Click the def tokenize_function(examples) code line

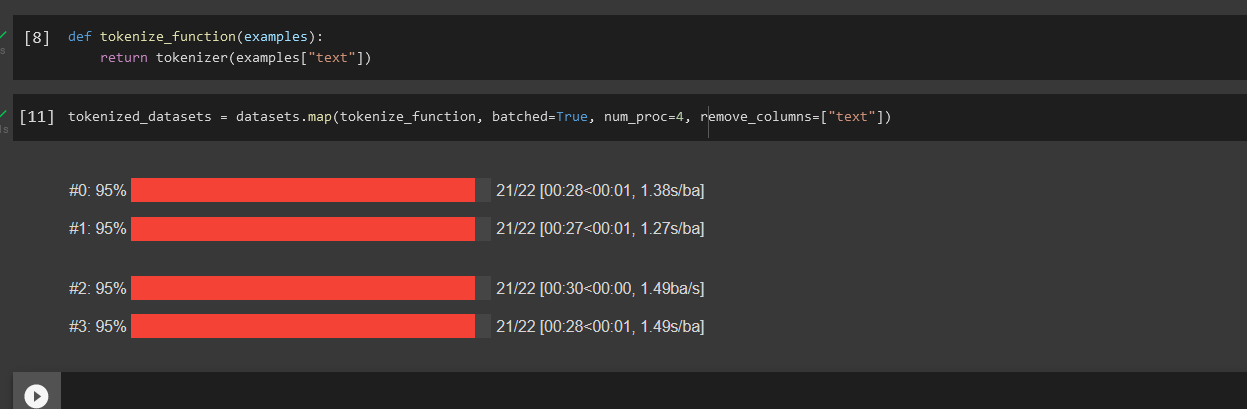coord(195,37)
